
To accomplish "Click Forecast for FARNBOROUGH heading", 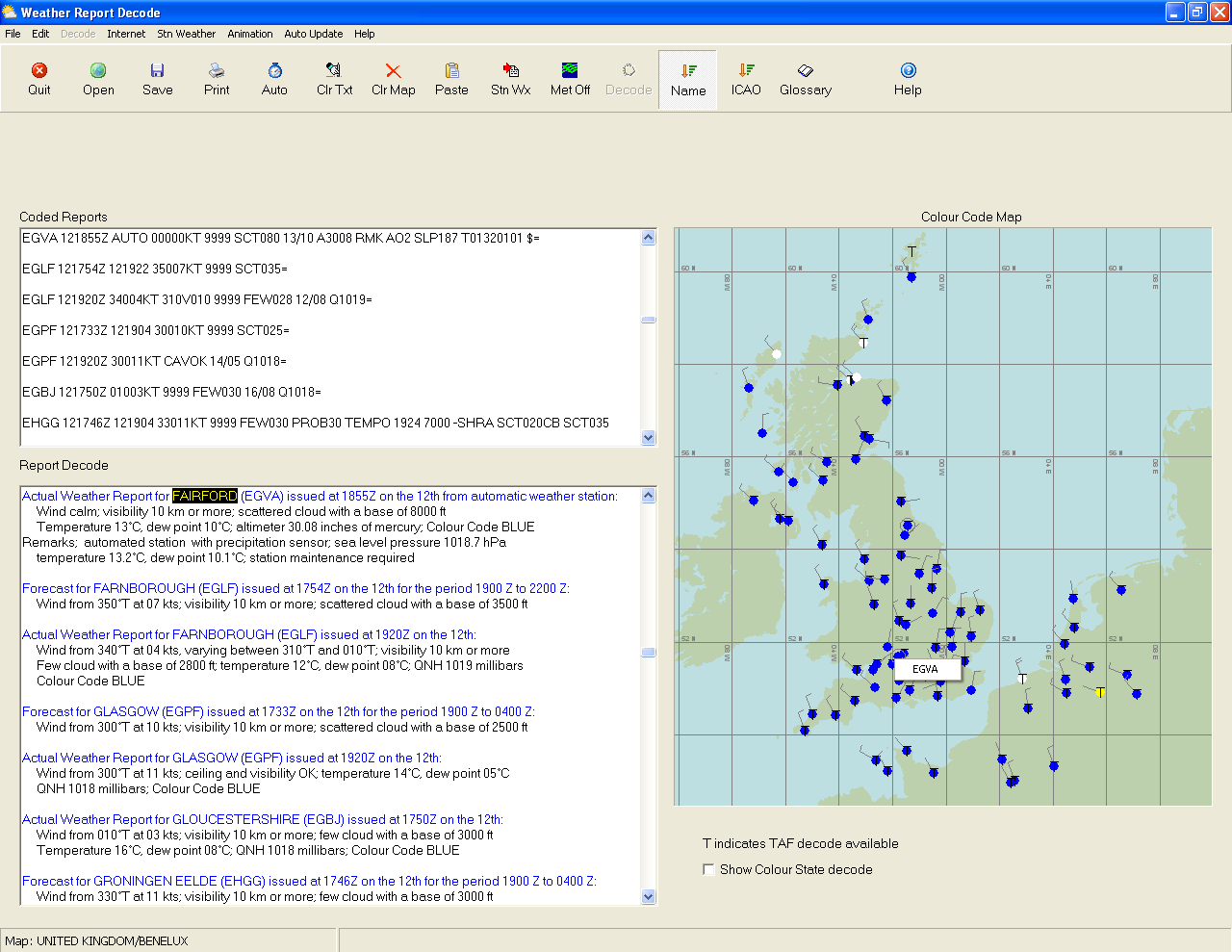I will click(295, 588).
